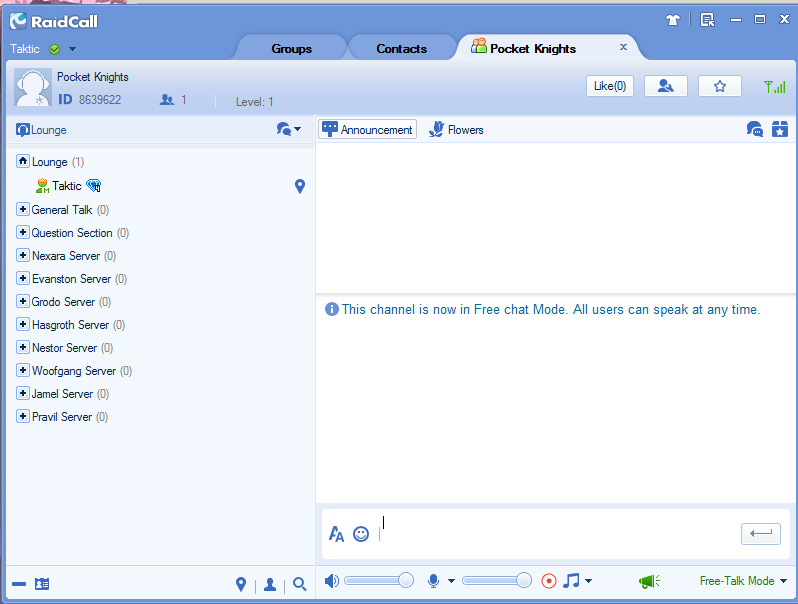The height and width of the screenshot is (604, 798).
Task: Expand the Evanston Server channel
Action: click(x=22, y=278)
